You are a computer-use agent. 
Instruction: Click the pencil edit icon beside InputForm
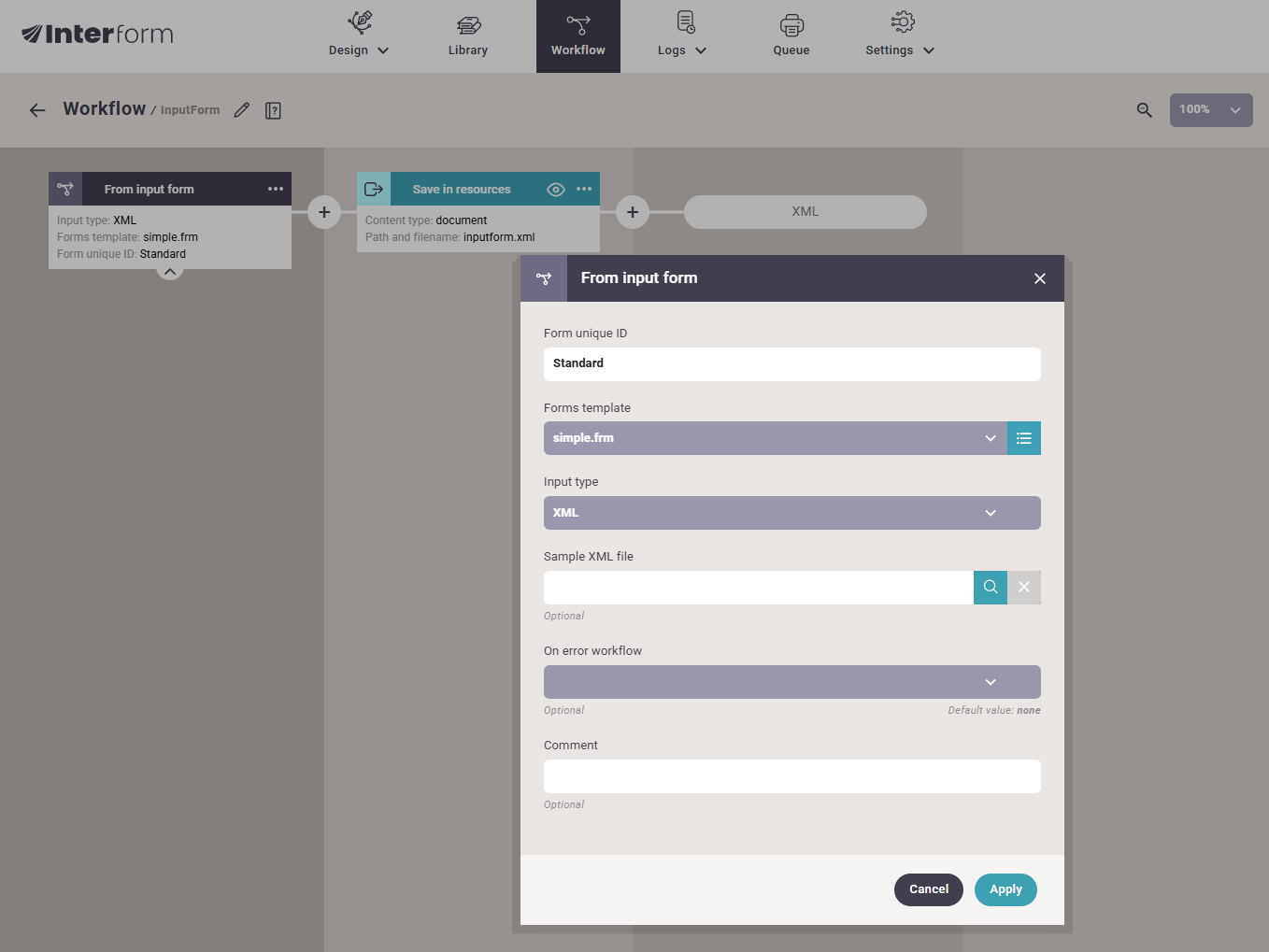click(x=242, y=110)
